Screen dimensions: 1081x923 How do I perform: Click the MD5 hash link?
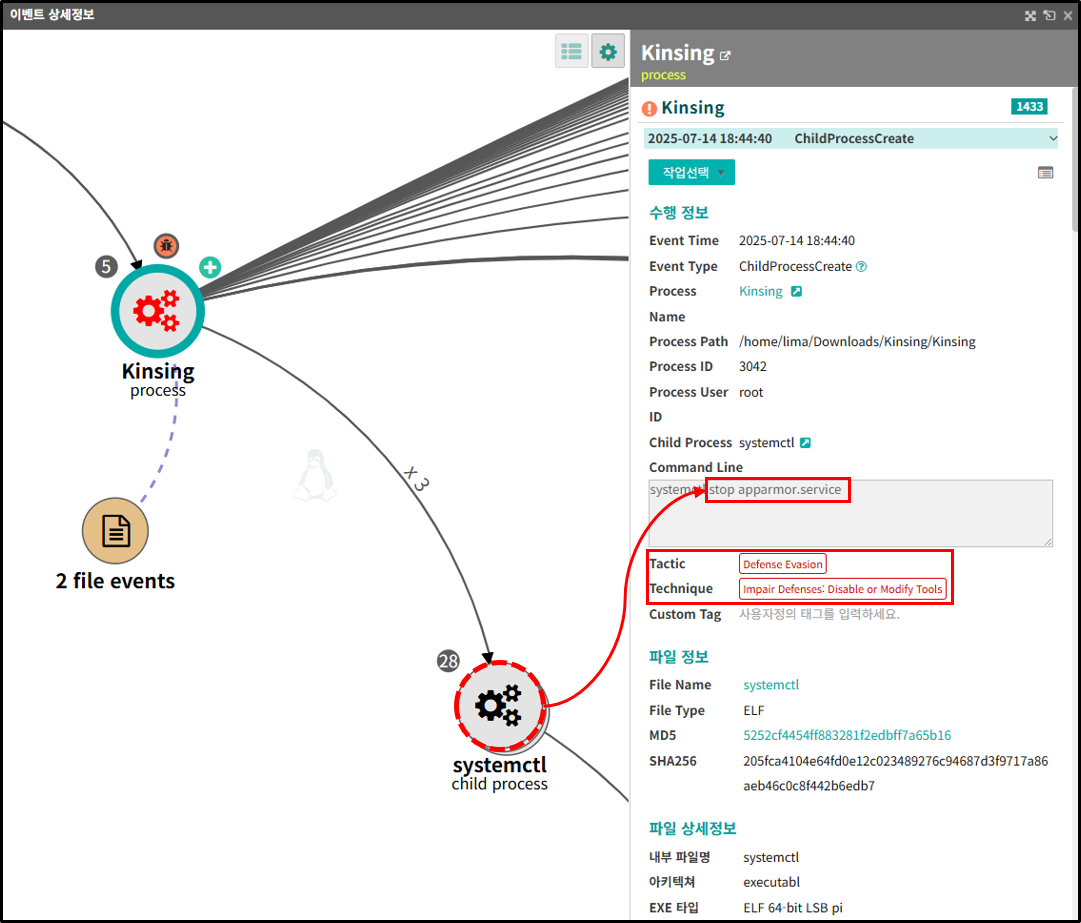point(847,735)
